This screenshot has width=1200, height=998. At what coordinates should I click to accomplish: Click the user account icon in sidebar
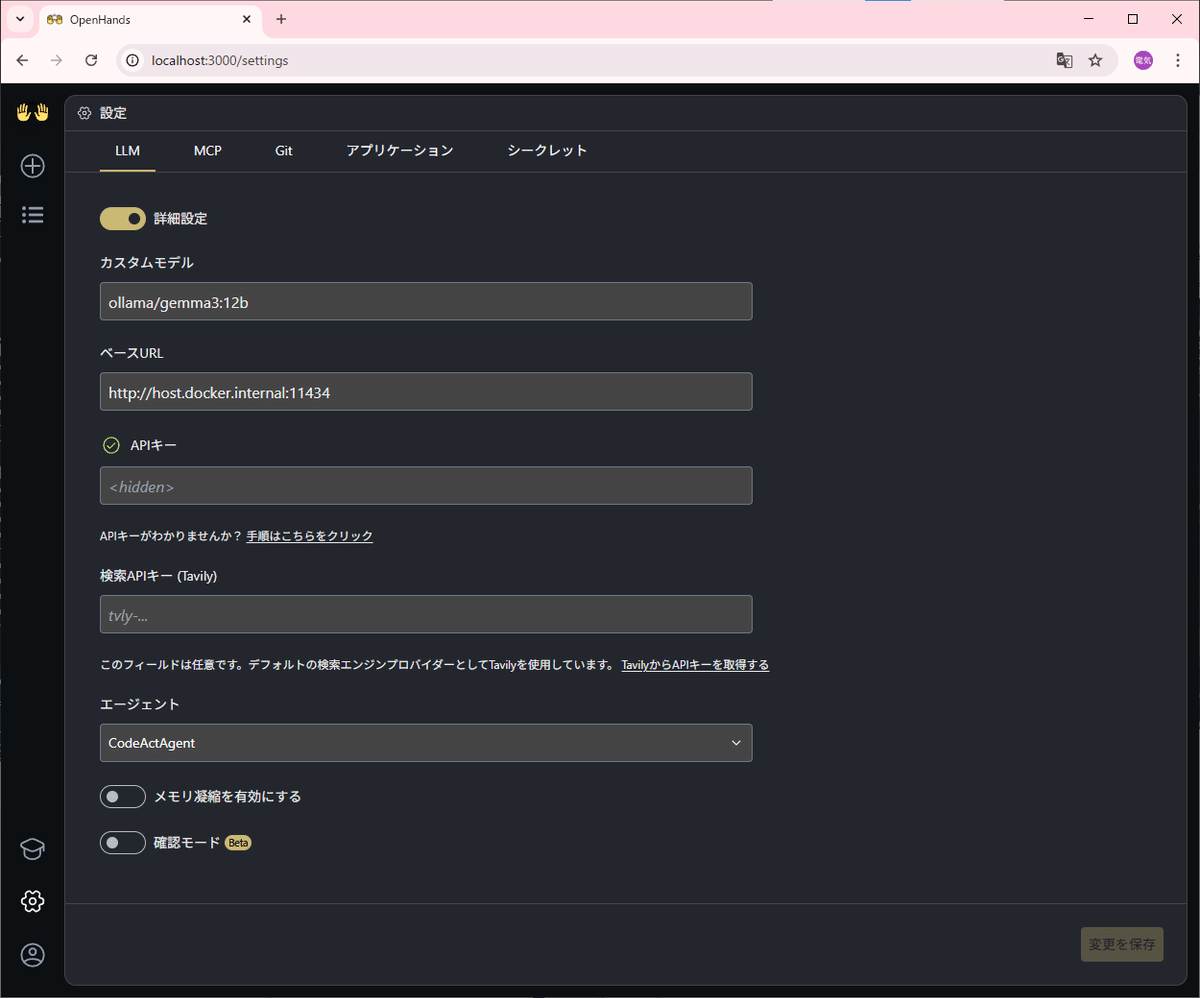pos(32,955)
